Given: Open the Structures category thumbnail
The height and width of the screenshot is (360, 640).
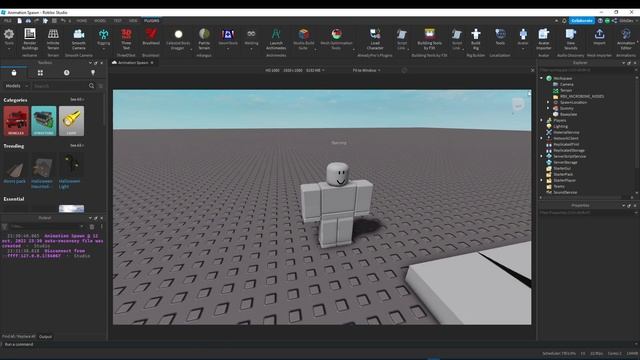Looking at the screenshot, I should 44,121.
